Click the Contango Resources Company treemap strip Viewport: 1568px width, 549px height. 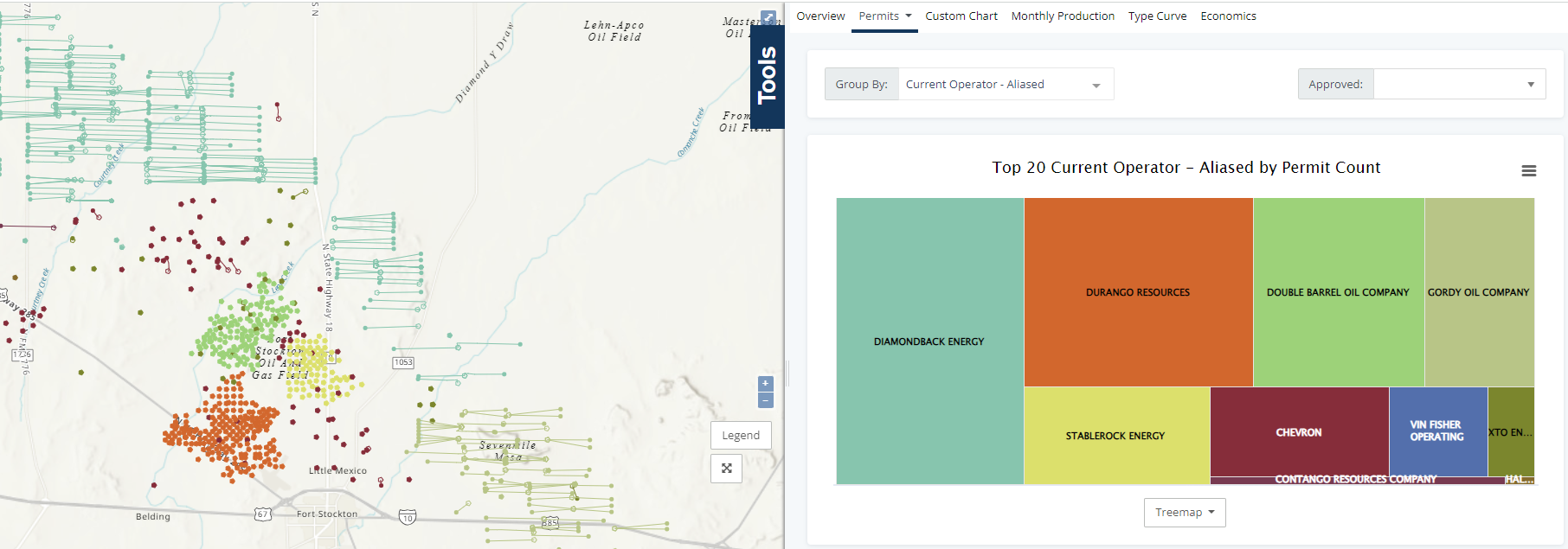coord(1356,480)
